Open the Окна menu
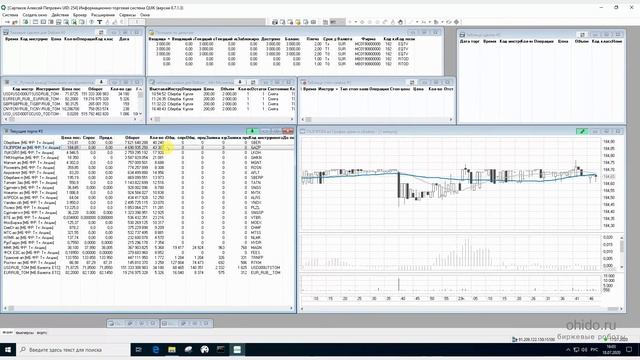Viewport: 640px width, 360px height. pyautogui.click(x=145, y=15)
